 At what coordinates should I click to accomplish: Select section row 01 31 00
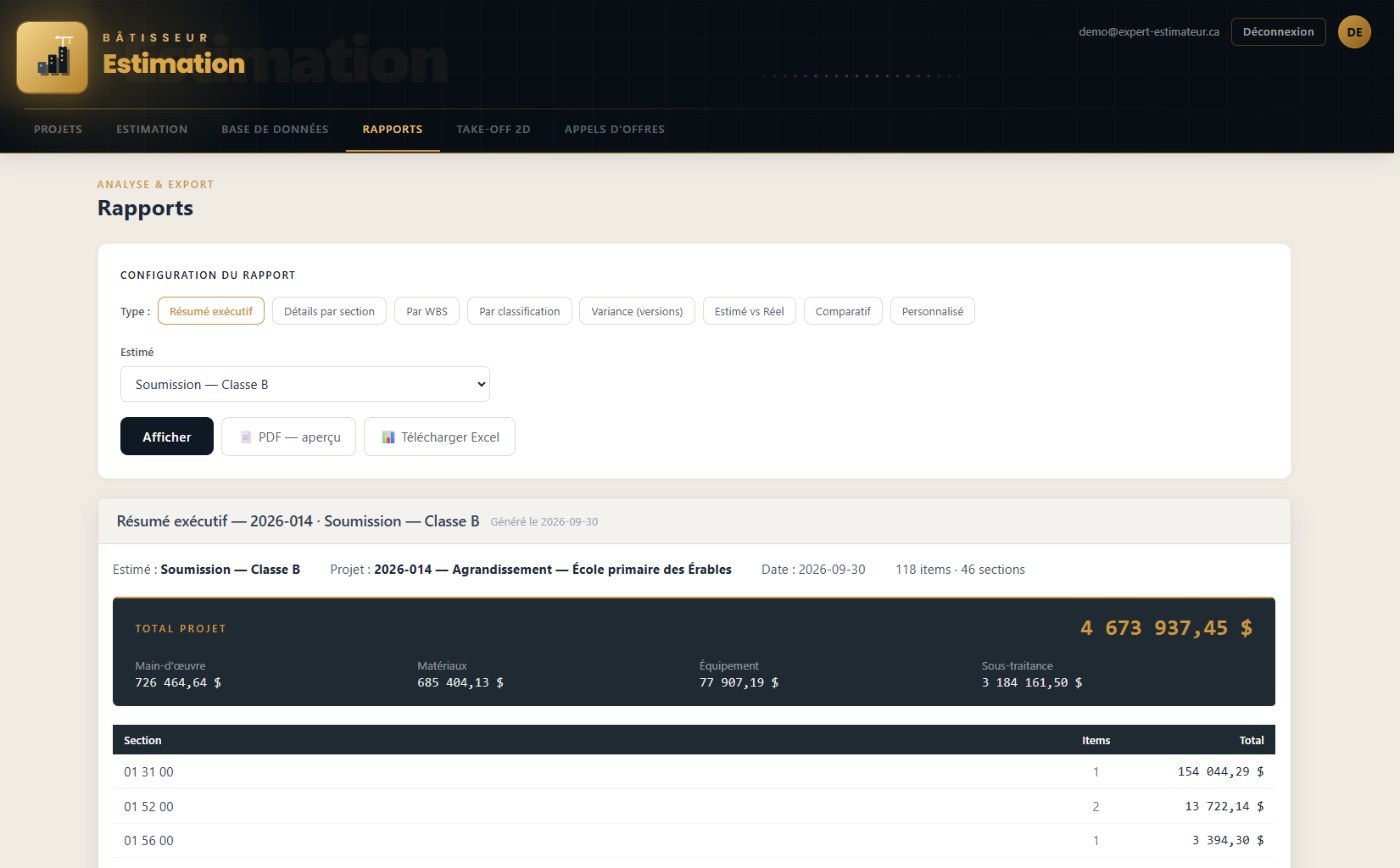point(694,772)
